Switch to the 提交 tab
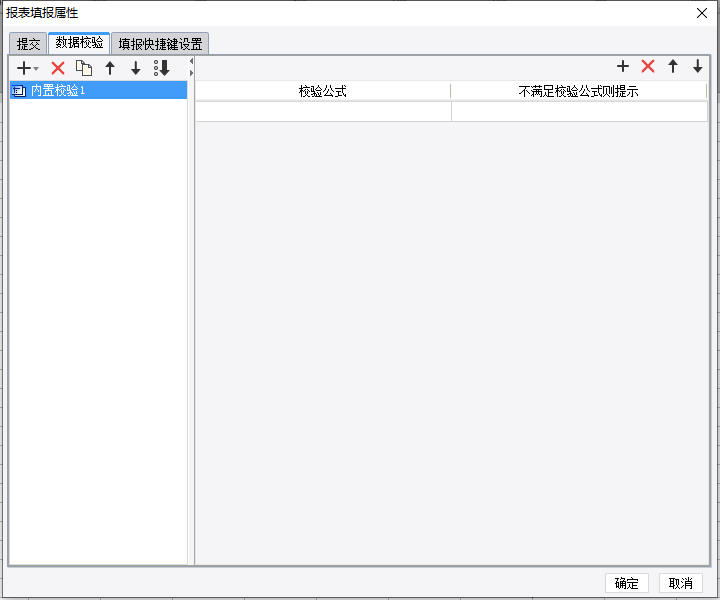Viewport: 720px width, 600px height. click(28, 44)
